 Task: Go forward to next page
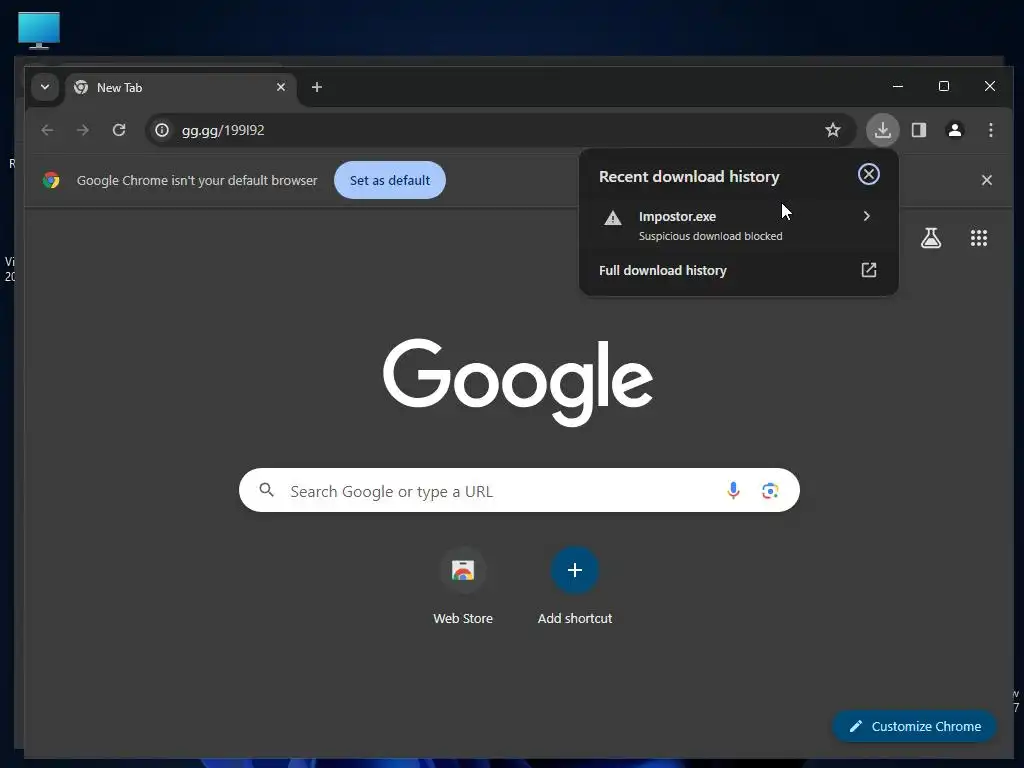82,130
